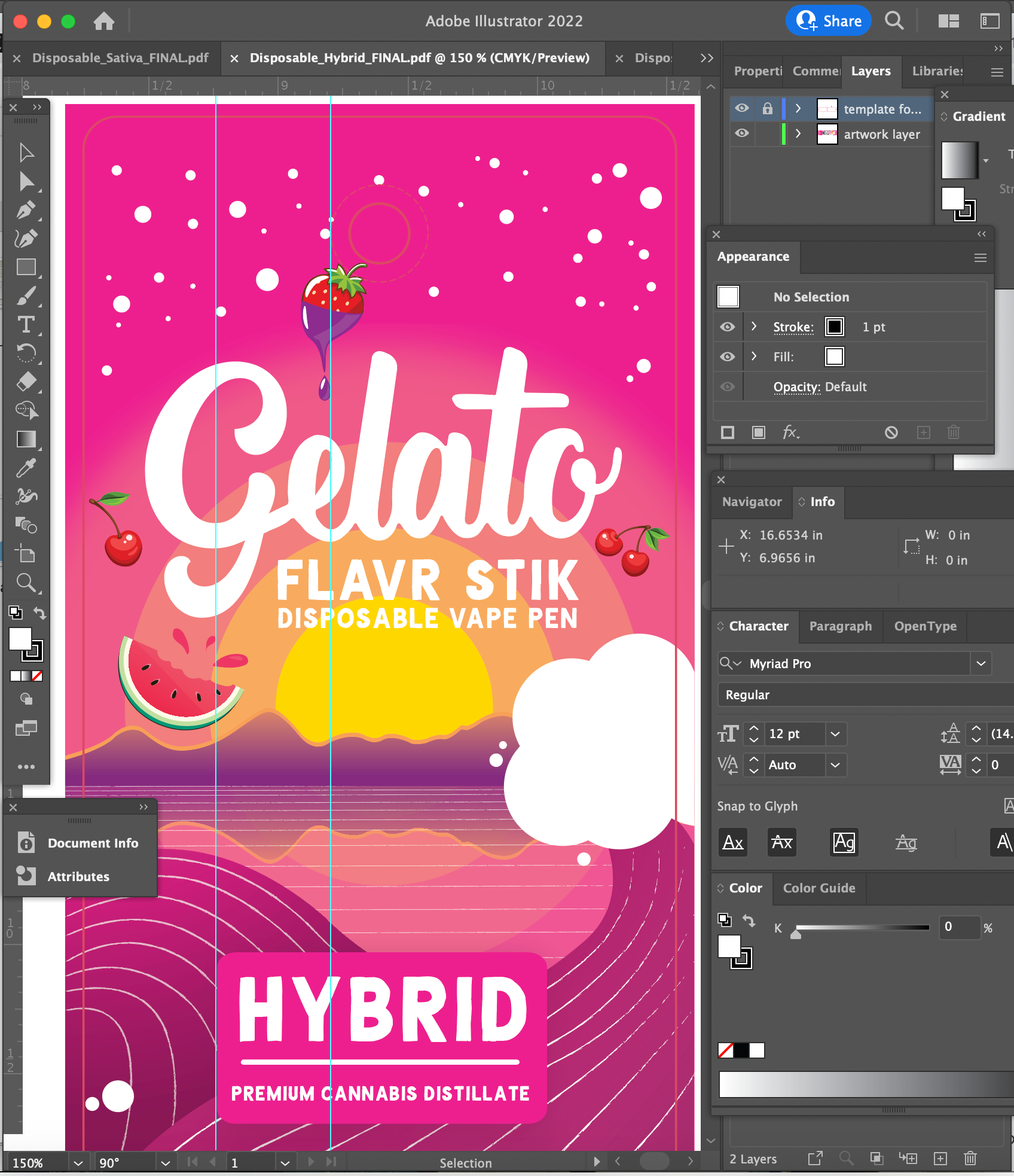Click the Share button
Image resolution: width=1014 pixels, height=1176 pixels.
(x=829, y=21)
